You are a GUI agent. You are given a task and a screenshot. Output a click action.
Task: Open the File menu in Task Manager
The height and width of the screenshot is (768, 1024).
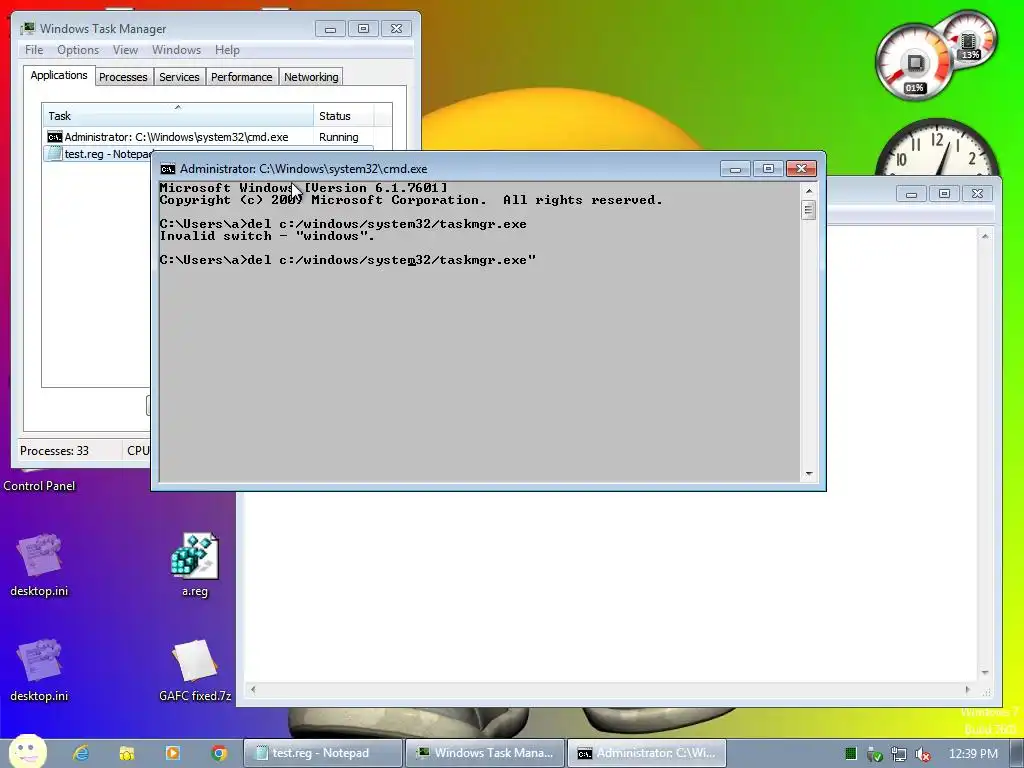click(x=34, y=50)
